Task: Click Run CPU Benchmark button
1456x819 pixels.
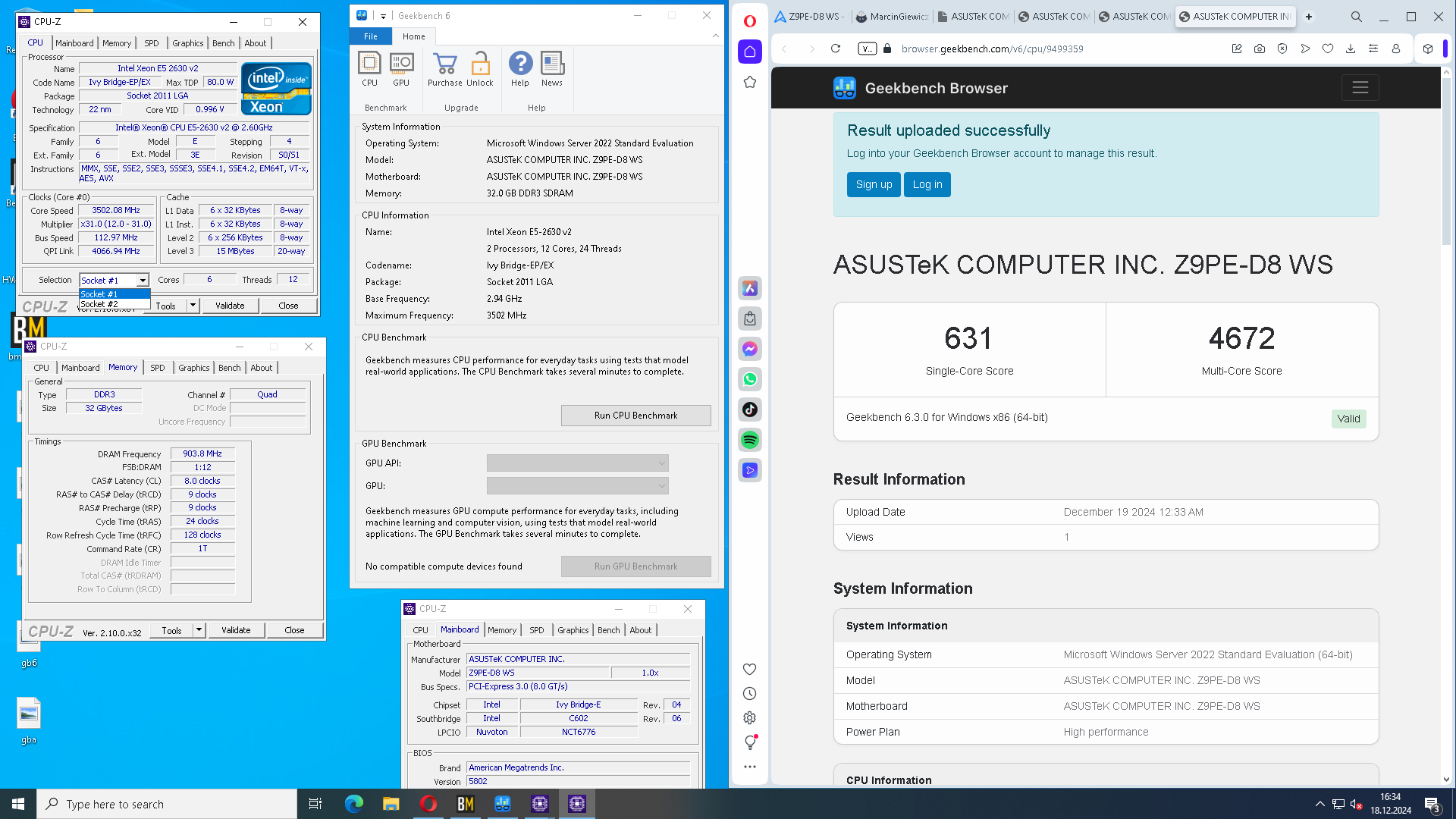Action: tap(636, 416)
